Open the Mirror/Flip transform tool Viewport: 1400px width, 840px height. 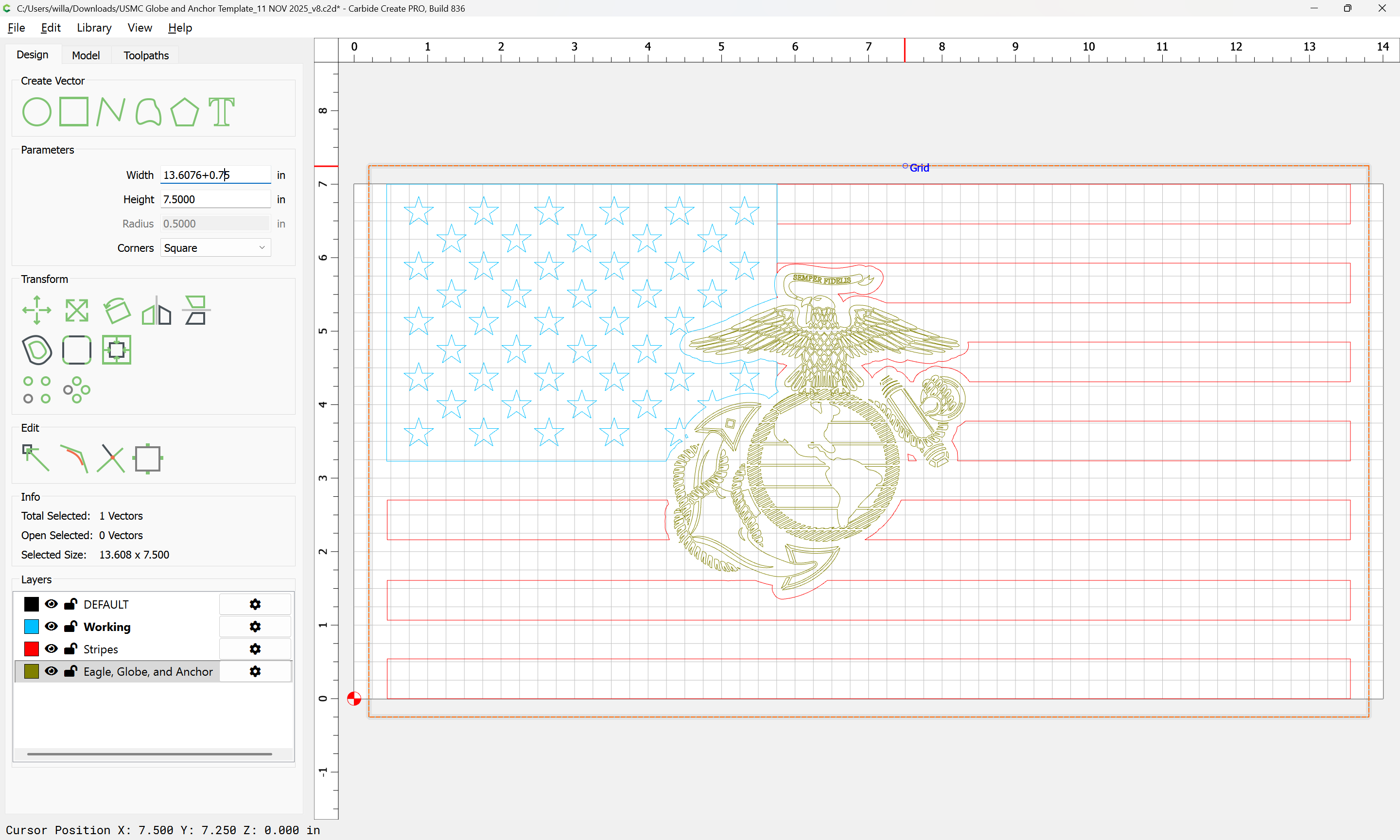156,310
